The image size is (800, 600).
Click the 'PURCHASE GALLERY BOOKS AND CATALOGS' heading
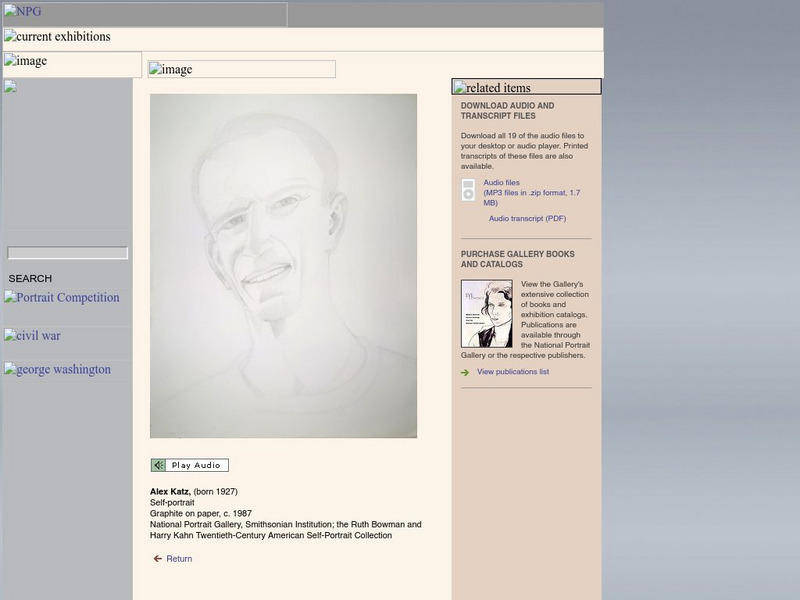(x=517, y=259)
